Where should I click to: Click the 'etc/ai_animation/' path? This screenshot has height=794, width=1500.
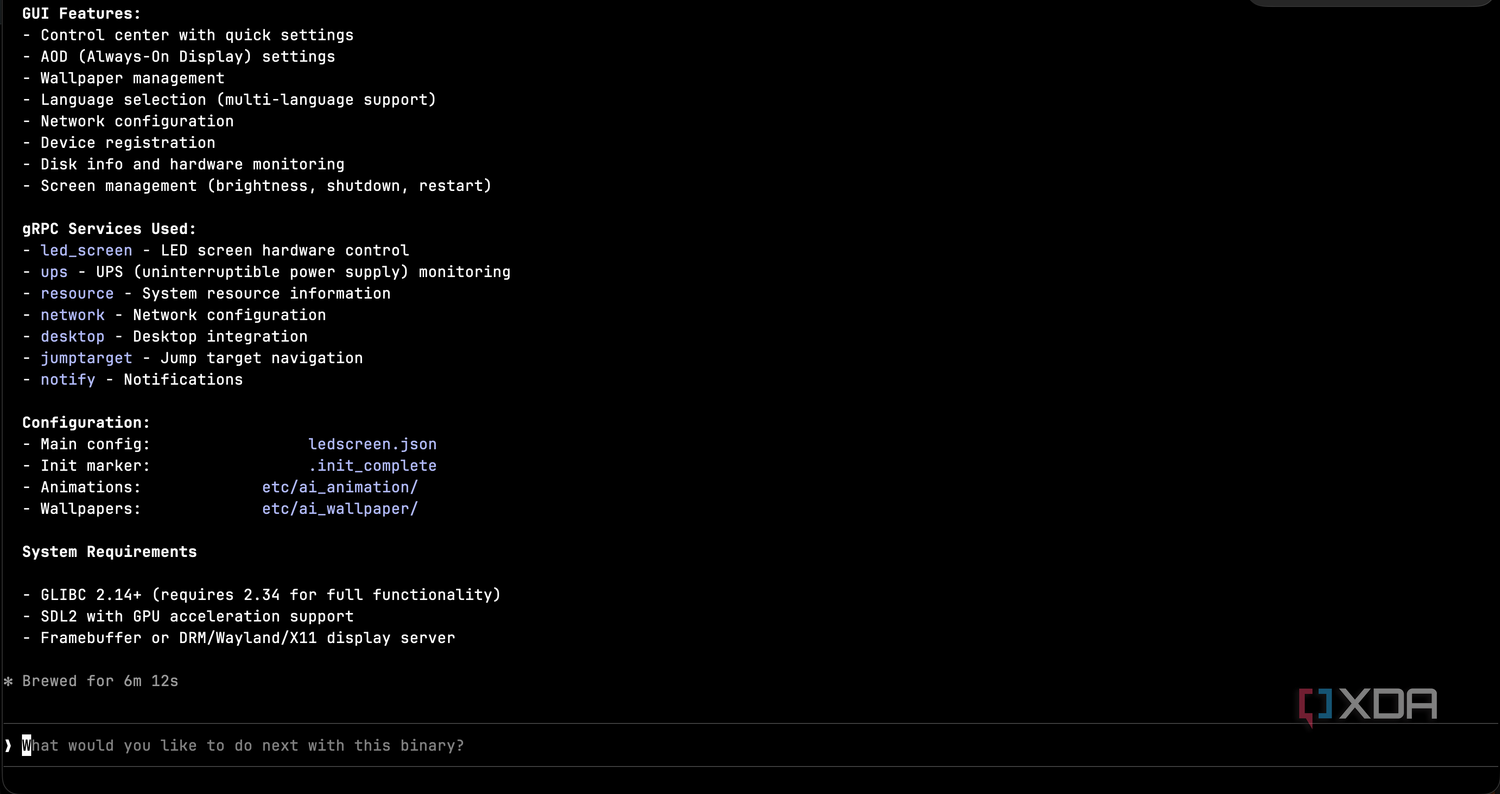[340, 487]
